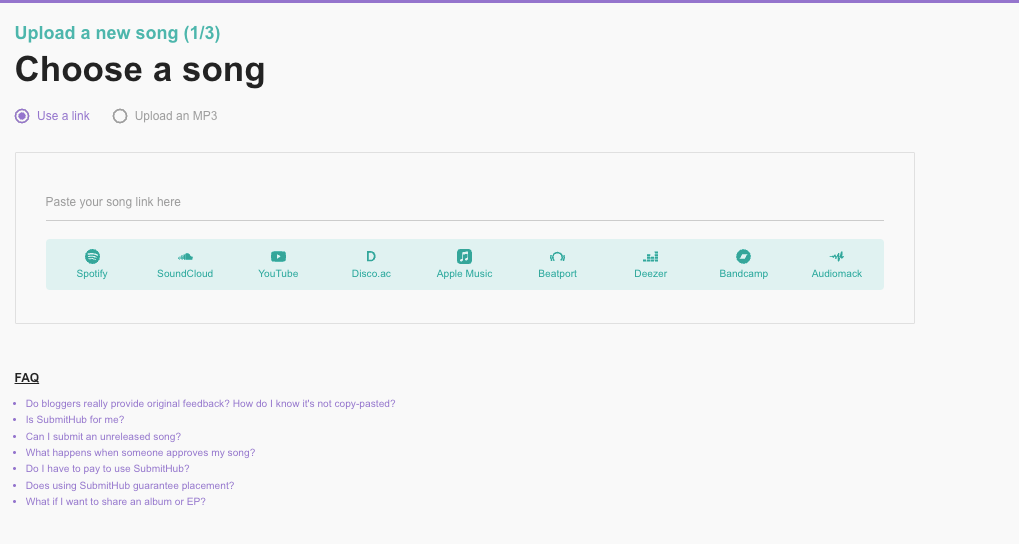Open share an album or EP question
This screenshot has height=544, width=1019.
(x=115, y=502)
